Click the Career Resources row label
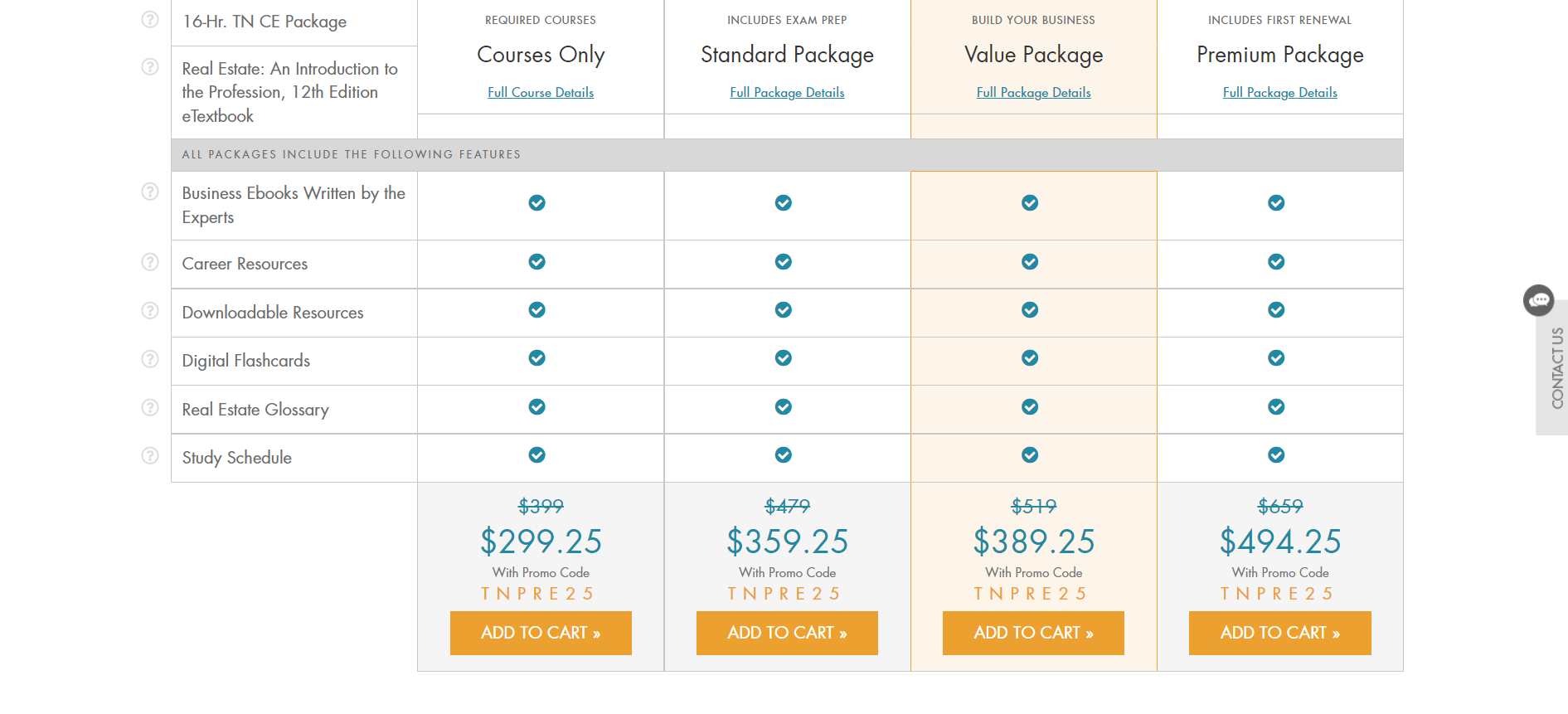1568x714 pixels. [x=245, y=264]
